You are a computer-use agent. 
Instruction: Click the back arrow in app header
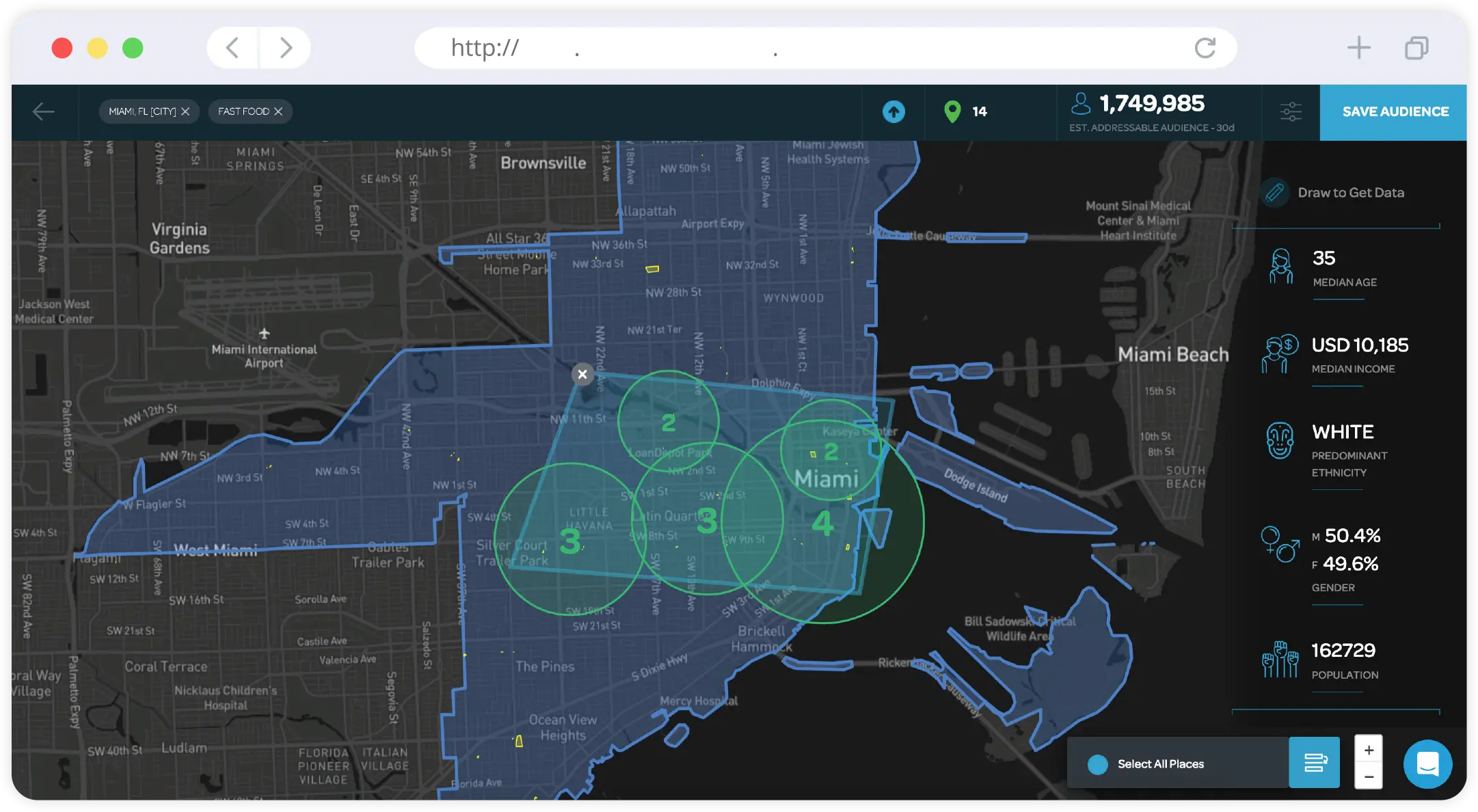43,111
